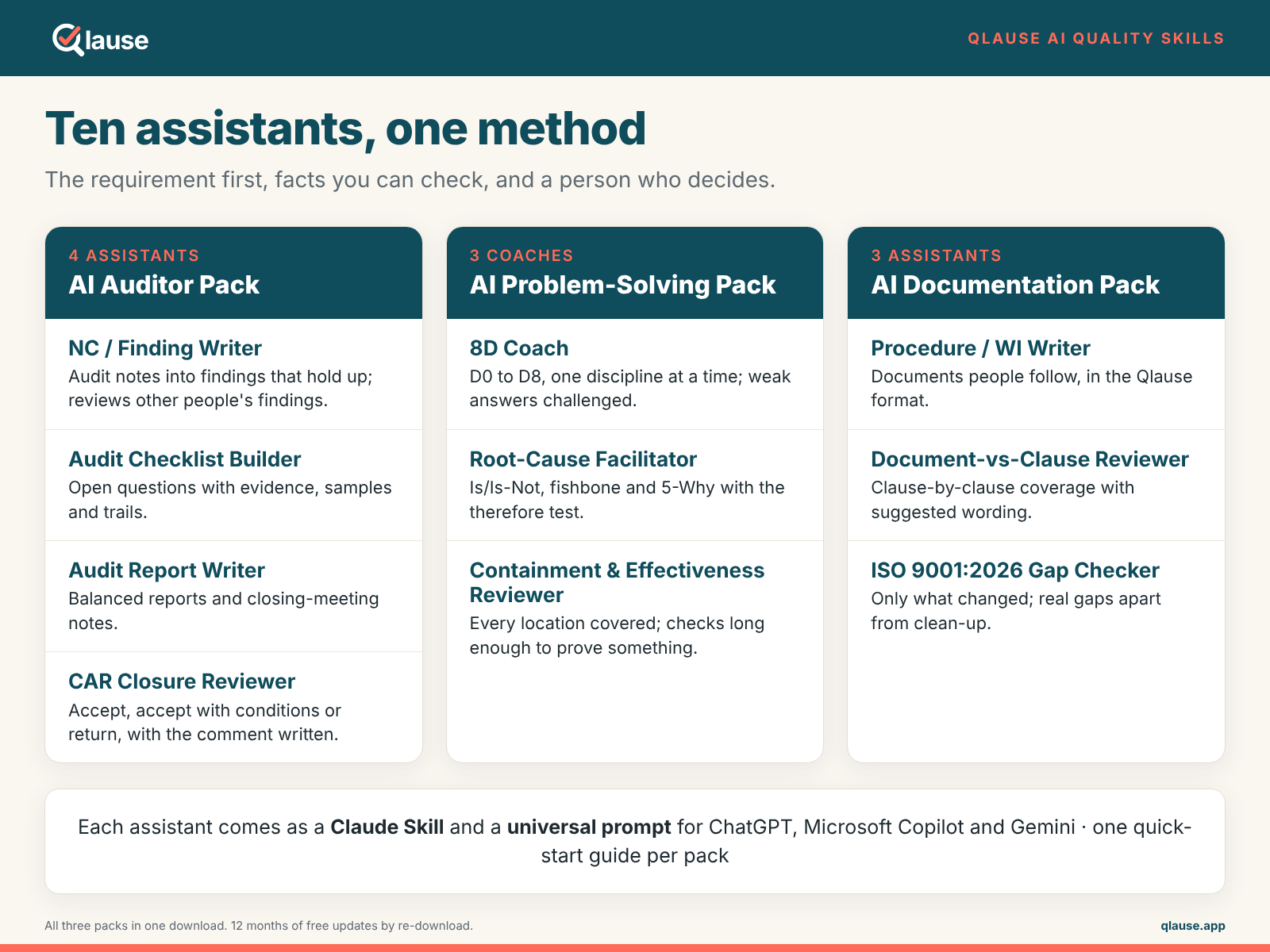Viewport: 1270px width, 952px height.
Task: Open the Root-Cause Facilitator item
Action: (x=635, y=486)
